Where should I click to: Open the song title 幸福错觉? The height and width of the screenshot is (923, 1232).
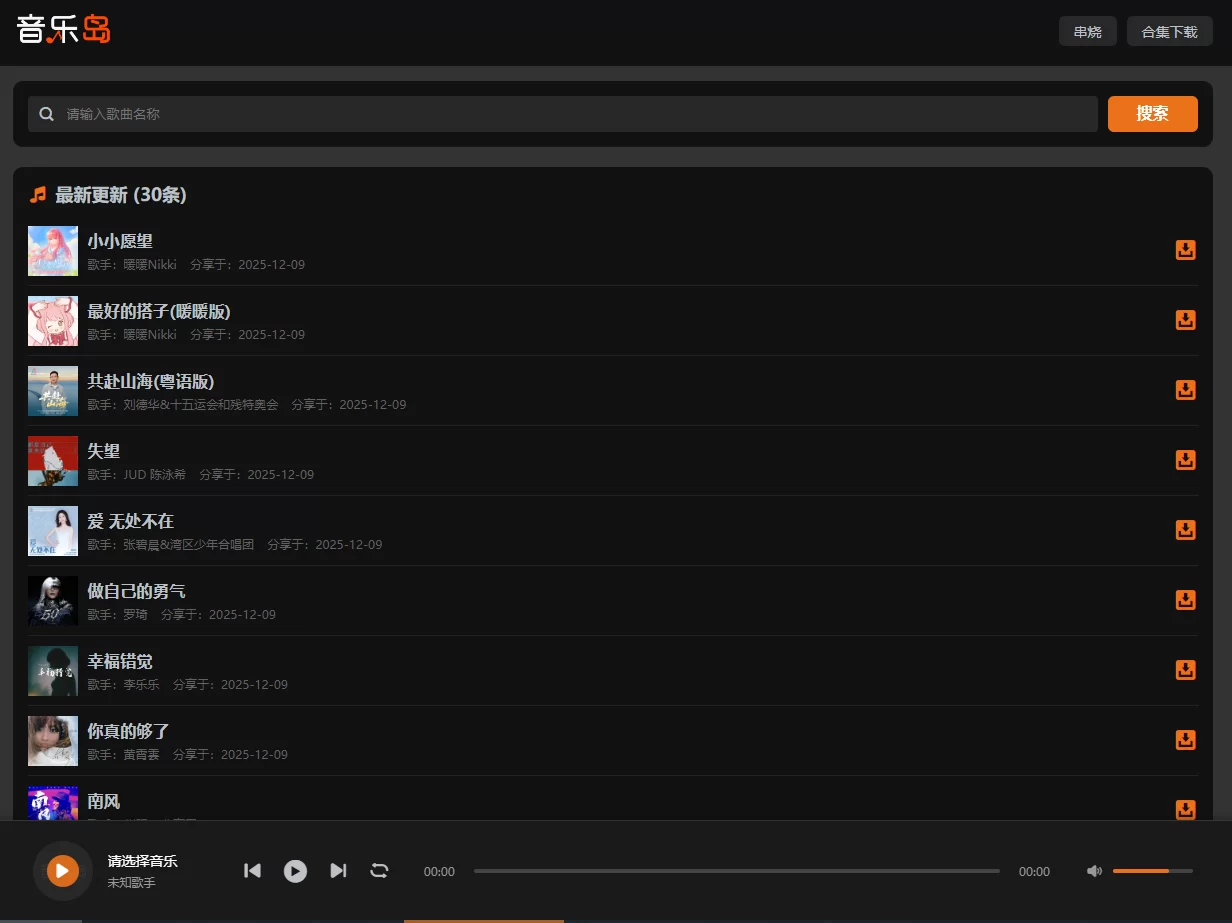tap(120, 661)
